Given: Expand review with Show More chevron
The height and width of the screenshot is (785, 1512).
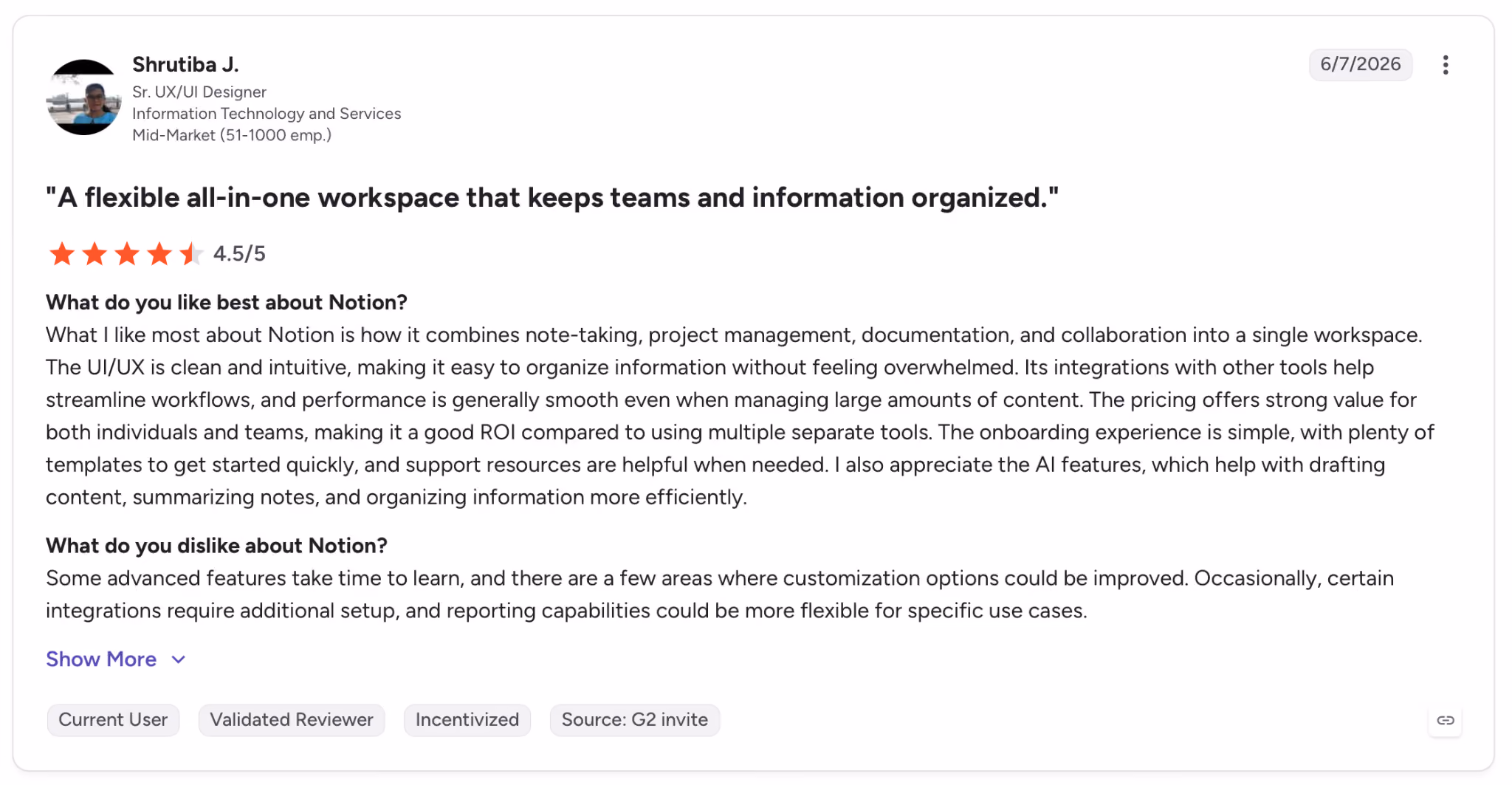Looking at the screenshot, I should click(178, 659).
